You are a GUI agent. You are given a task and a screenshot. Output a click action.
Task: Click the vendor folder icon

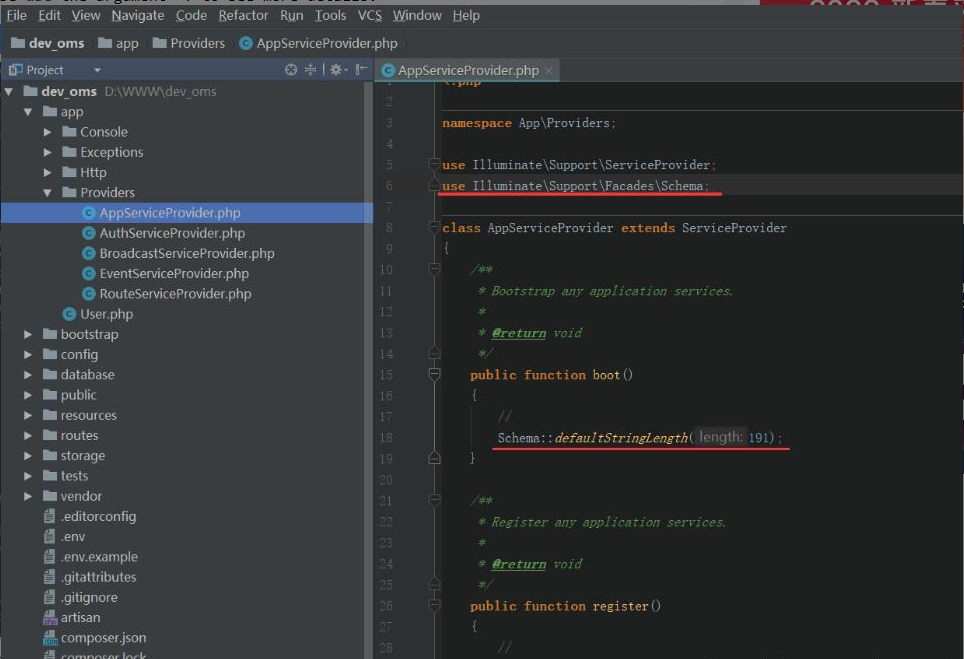pyautogui.click(x=50, y=496)
